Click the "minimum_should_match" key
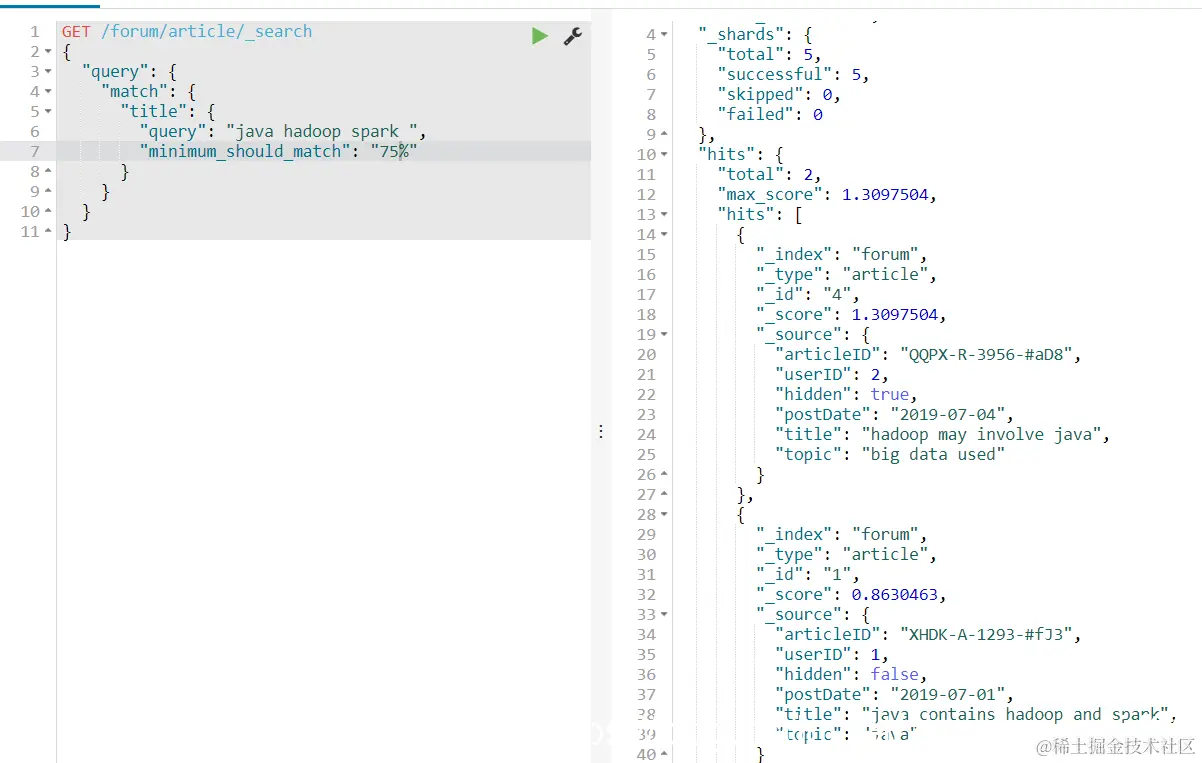 [x=247, y=151]
